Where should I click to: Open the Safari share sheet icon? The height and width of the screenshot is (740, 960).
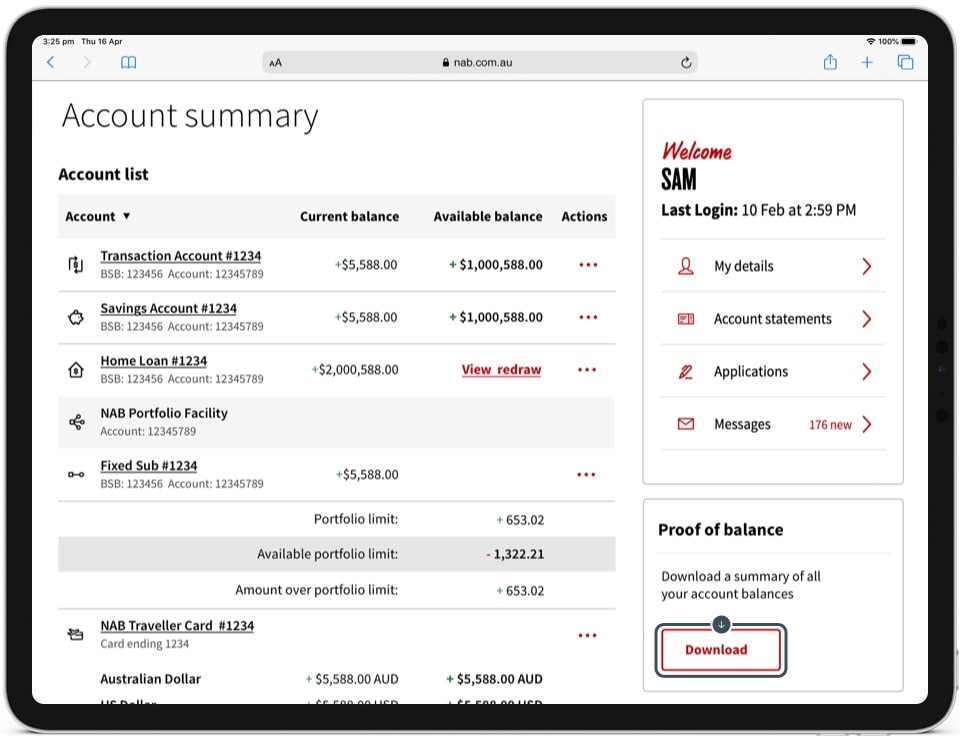(830, 61)
